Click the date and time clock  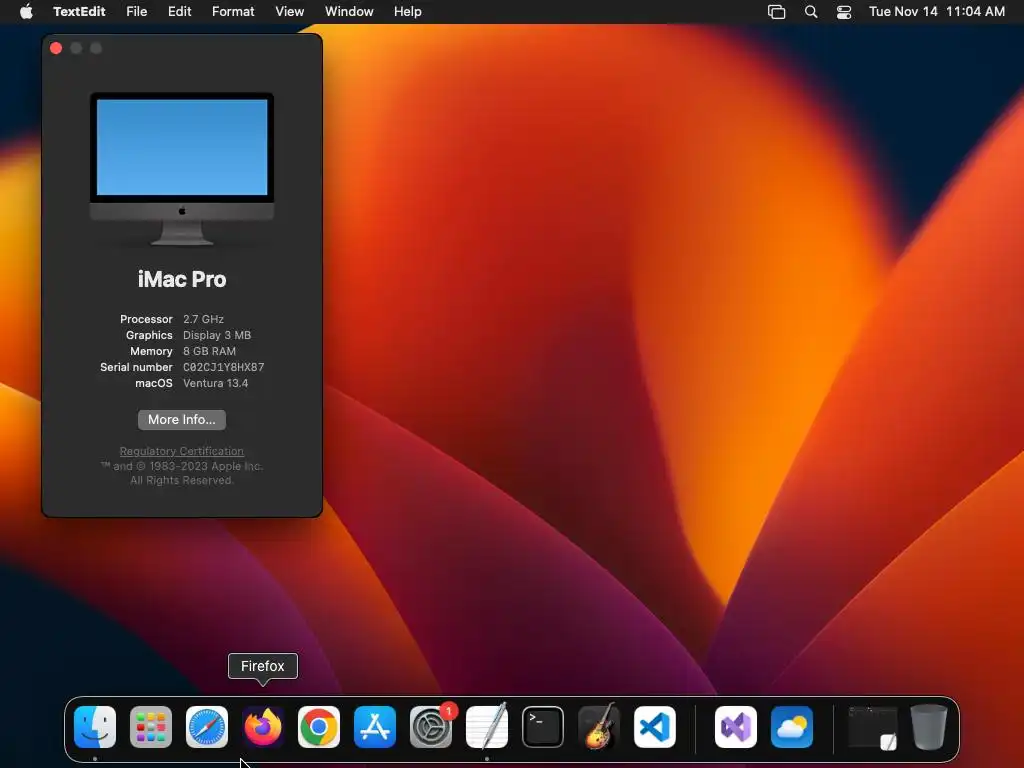tap(936, 11)
